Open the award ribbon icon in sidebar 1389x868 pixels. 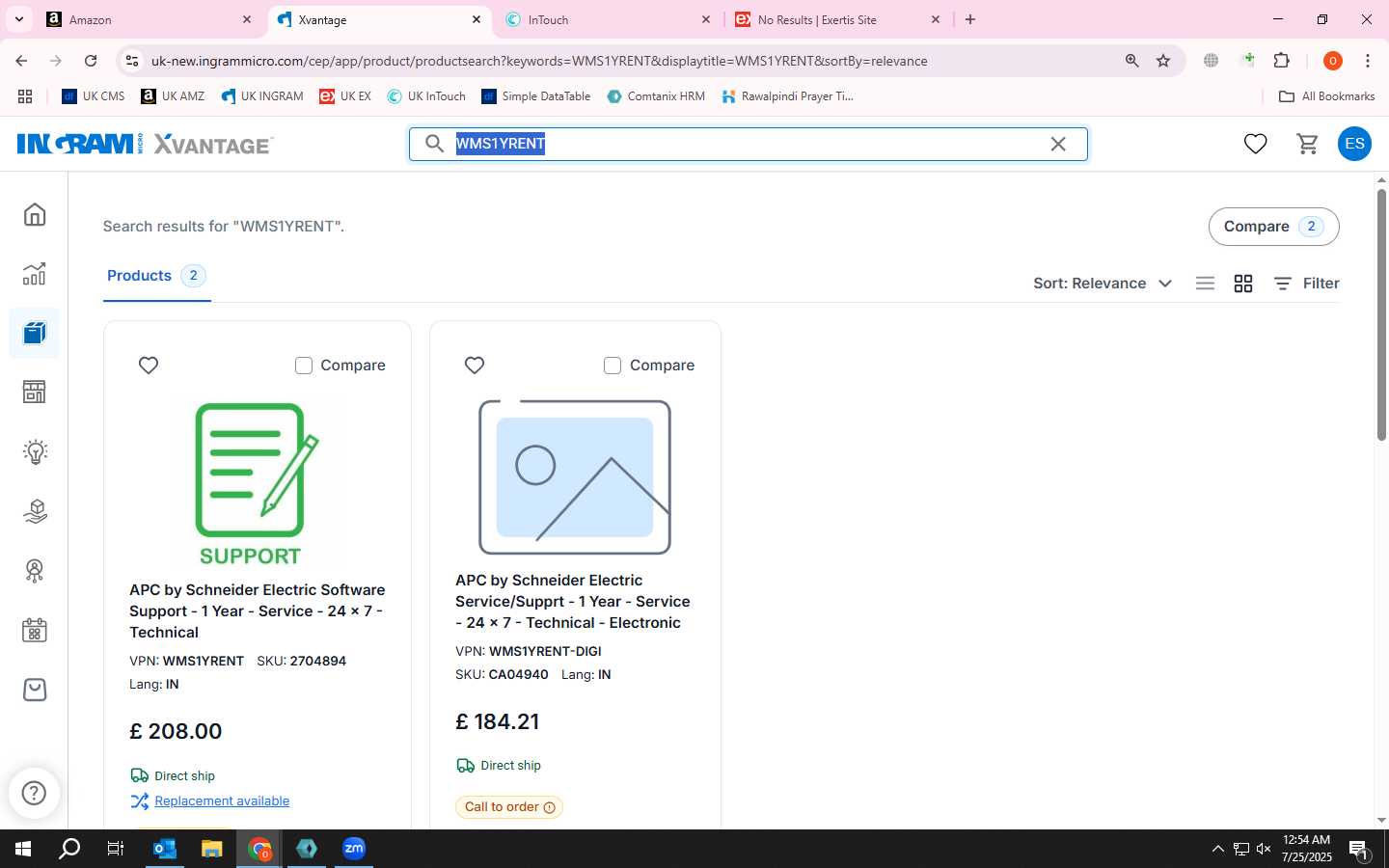(x=35, y=571)
